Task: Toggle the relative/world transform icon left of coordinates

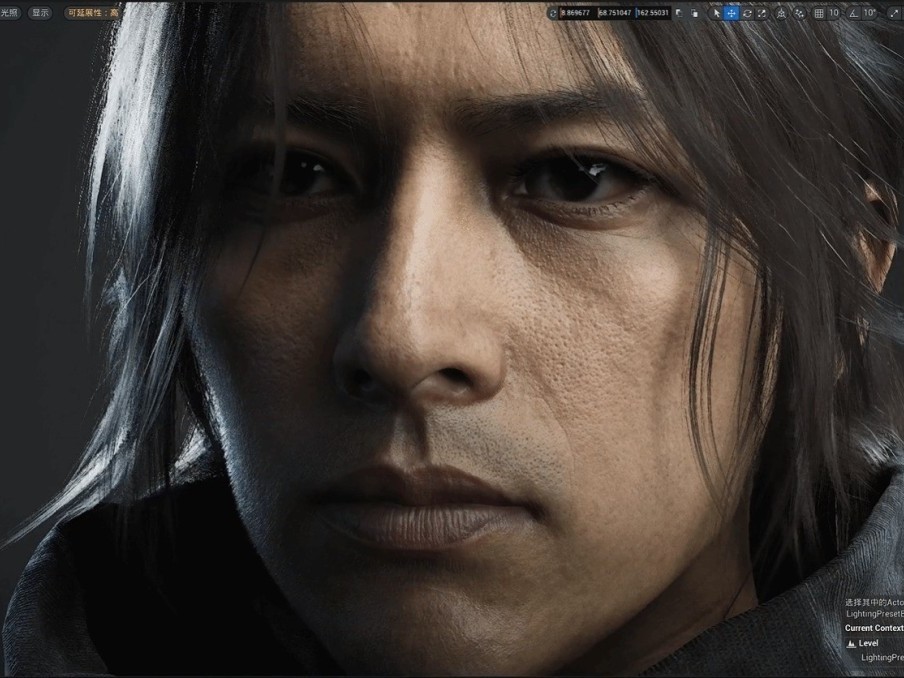Action: [554, 13]
